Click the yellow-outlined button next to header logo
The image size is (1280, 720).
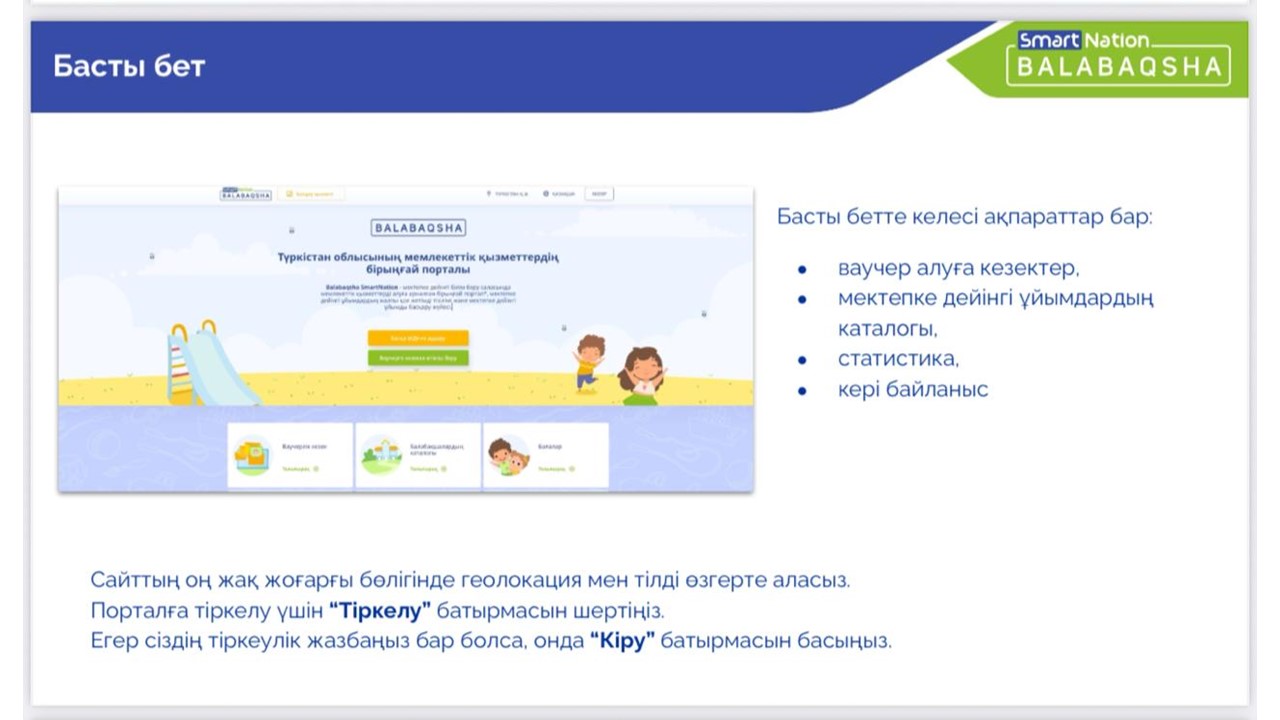coord(311,194)
